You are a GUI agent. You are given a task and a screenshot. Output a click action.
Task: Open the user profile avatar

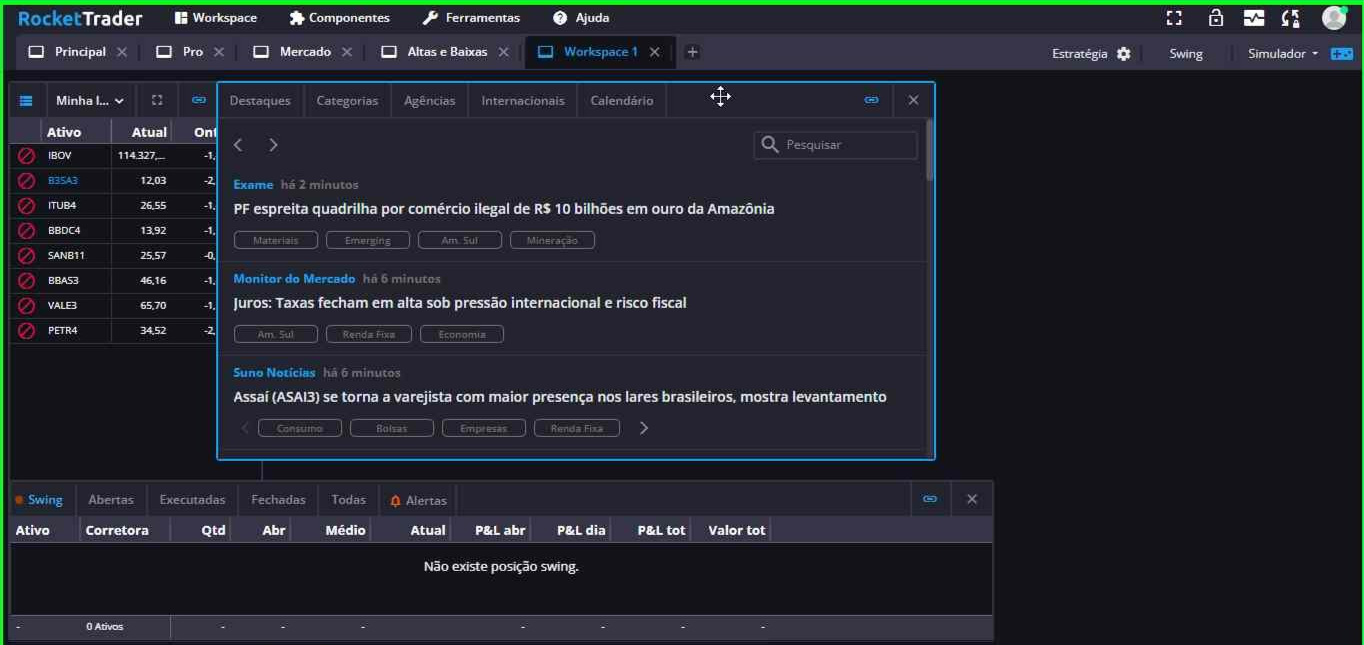1334,17
